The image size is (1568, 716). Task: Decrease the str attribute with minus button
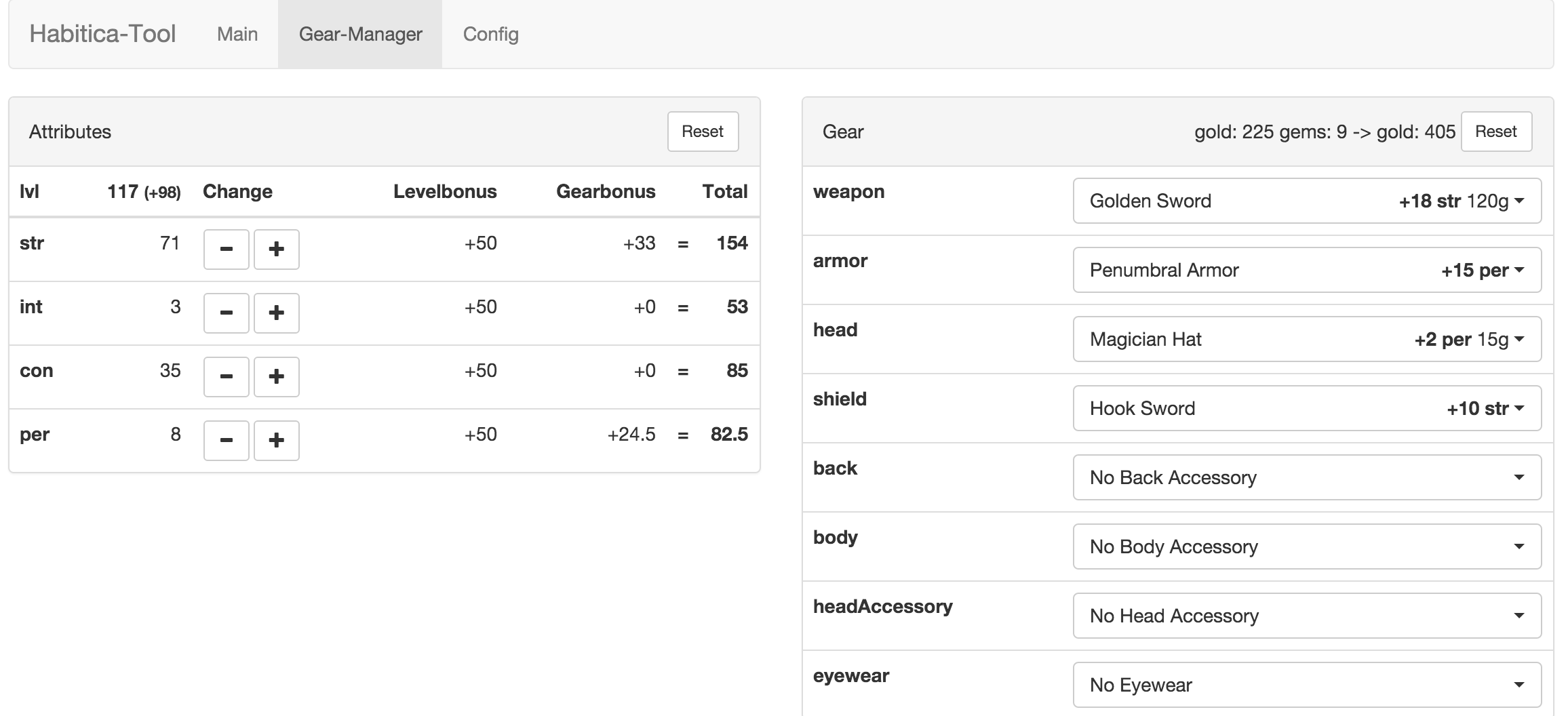click(227, 249)
